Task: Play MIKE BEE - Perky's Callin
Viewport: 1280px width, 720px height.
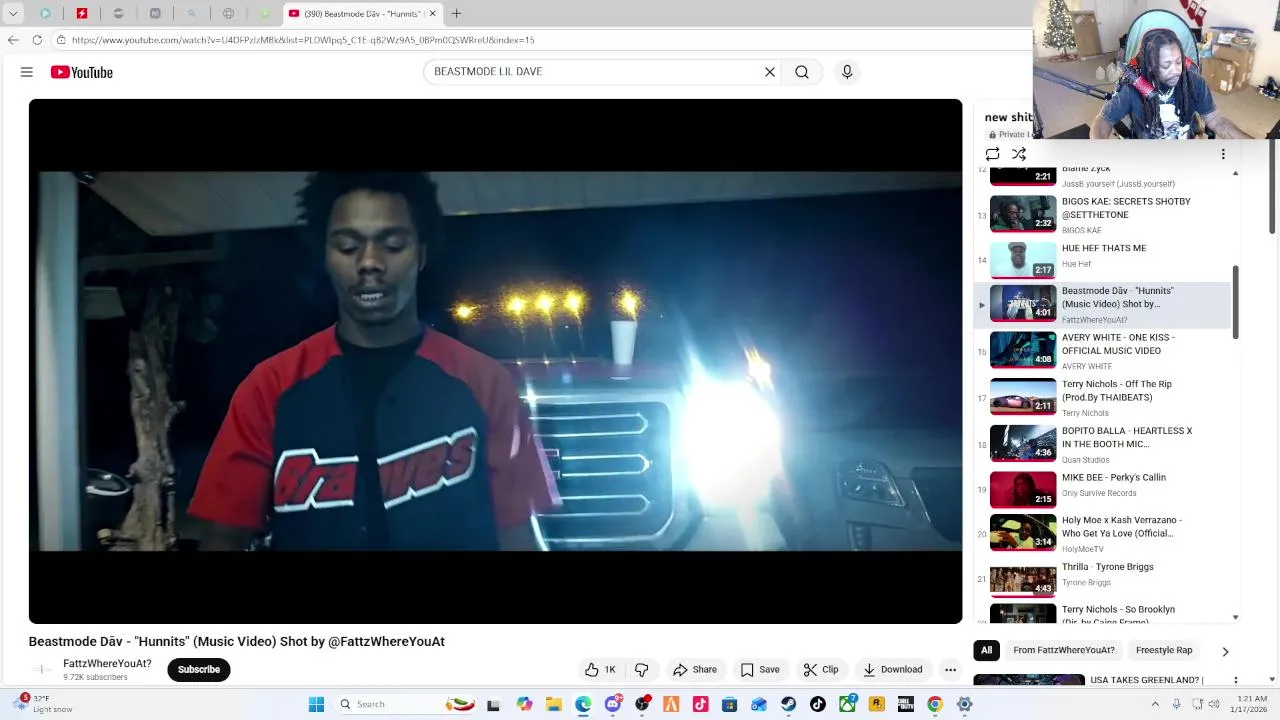Action: (x=1102, y=490)
